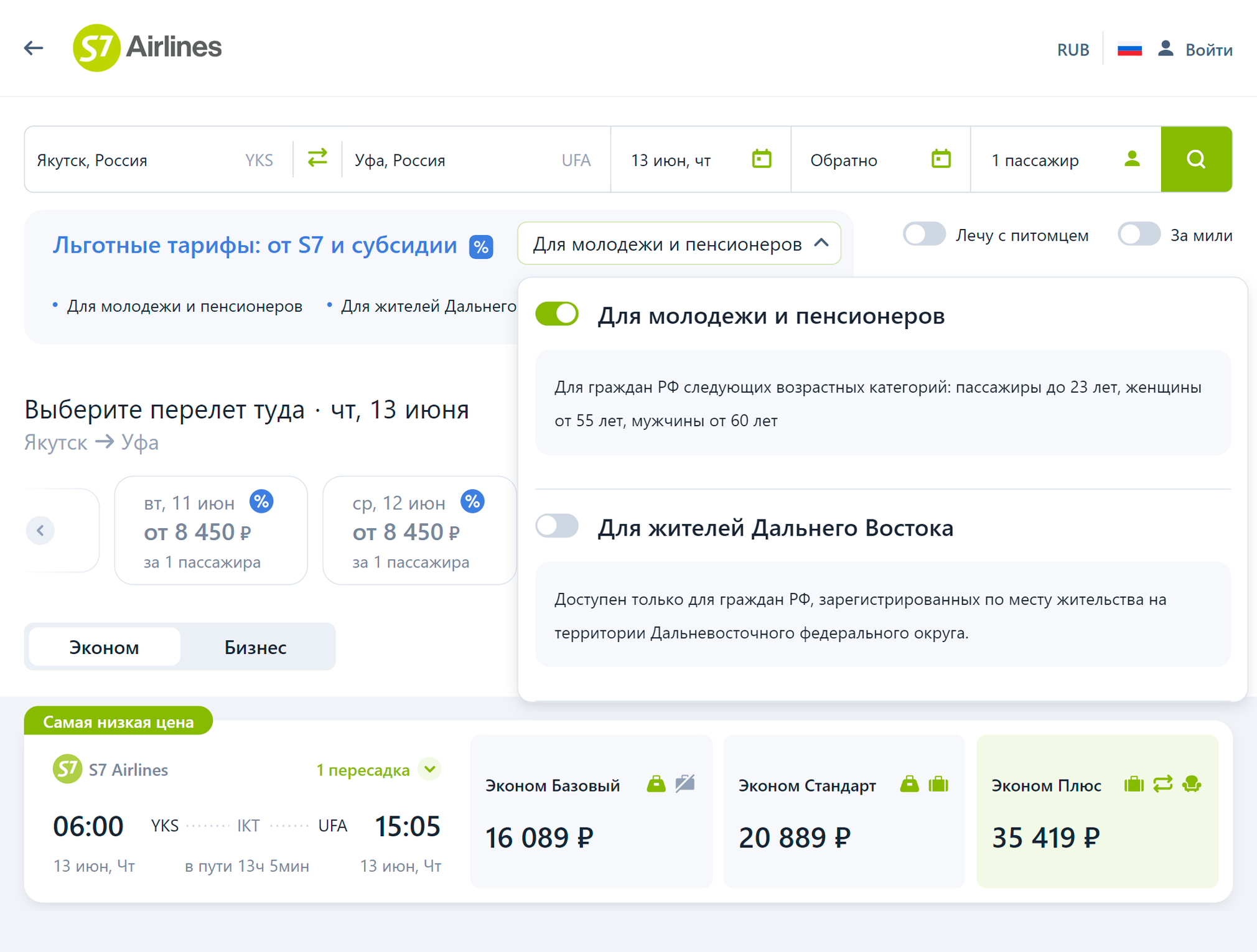
Task: Switch language via Russian flag icon
Action: click(1129, 49)
